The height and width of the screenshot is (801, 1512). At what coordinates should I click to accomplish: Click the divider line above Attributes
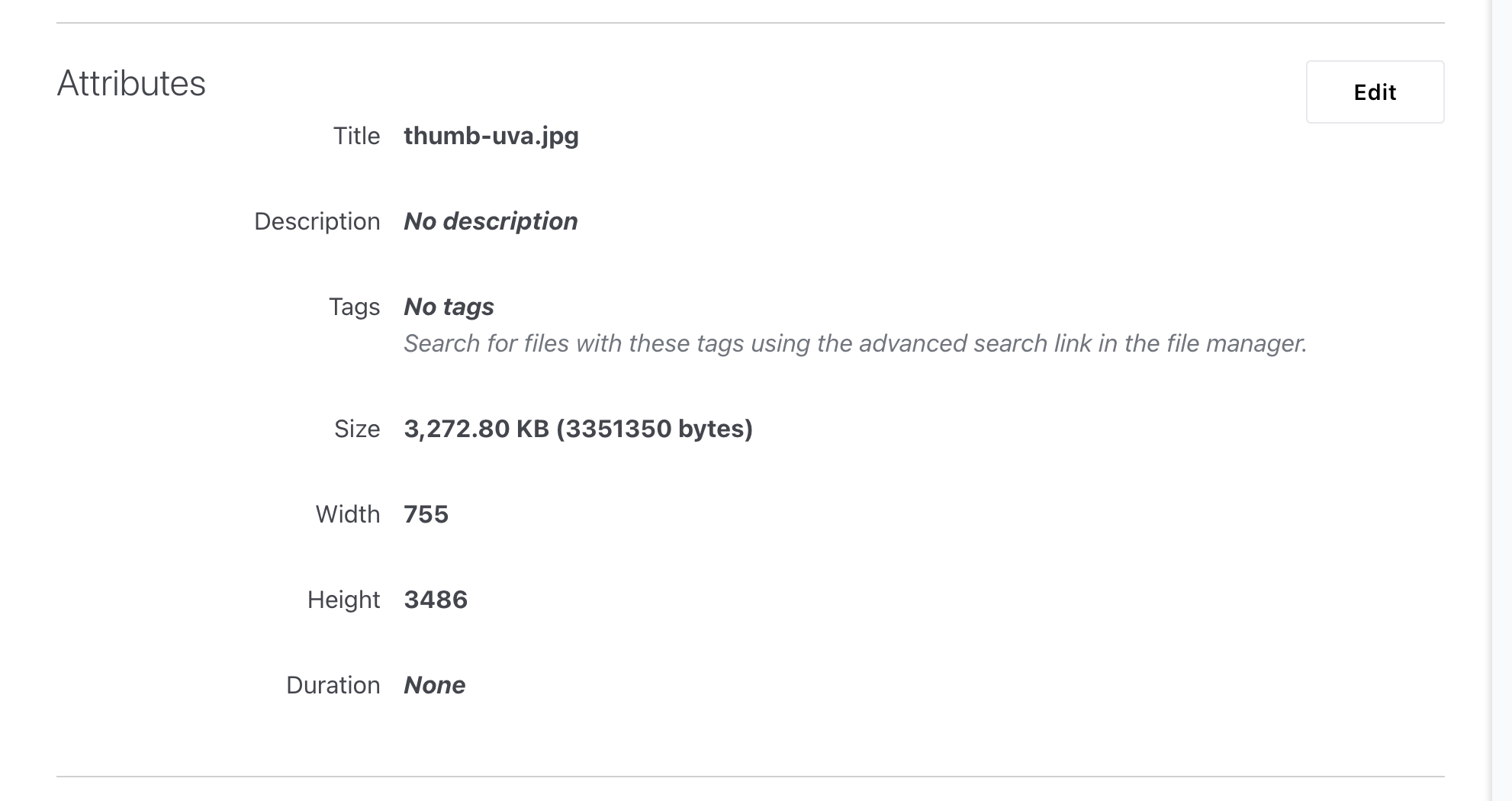pos(751,23)
